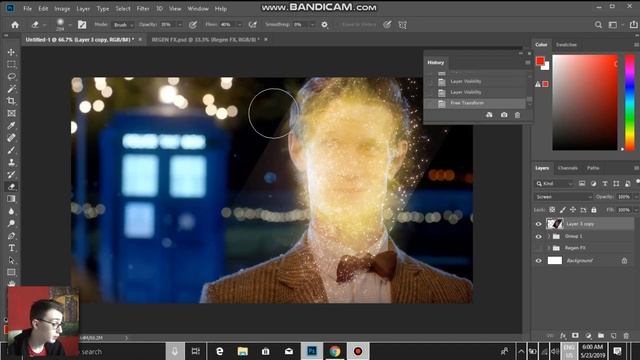
Task: Switch to the Swatches tab
Action: 567,44
